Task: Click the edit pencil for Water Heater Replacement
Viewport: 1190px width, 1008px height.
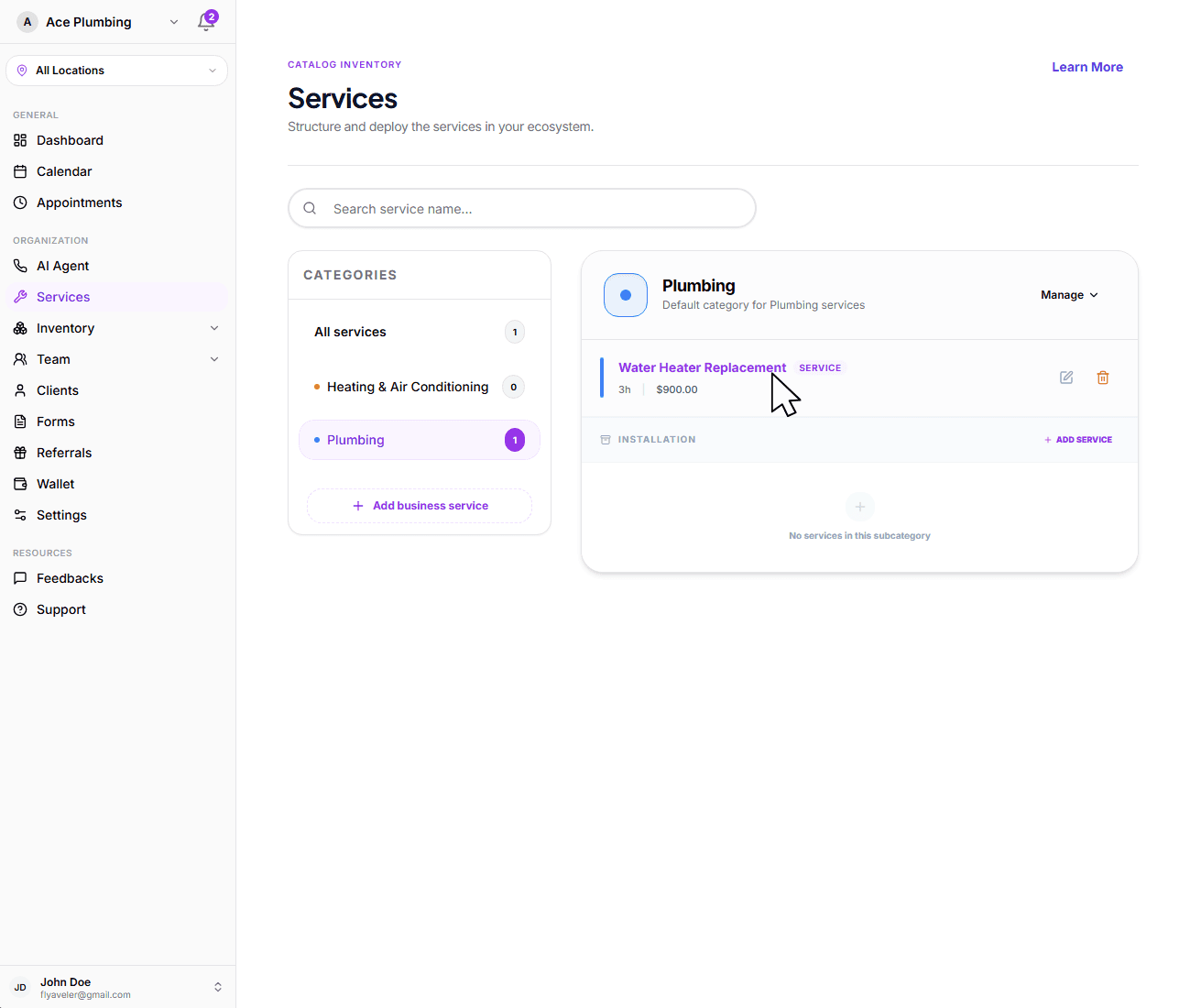Action: [1065, 377]
